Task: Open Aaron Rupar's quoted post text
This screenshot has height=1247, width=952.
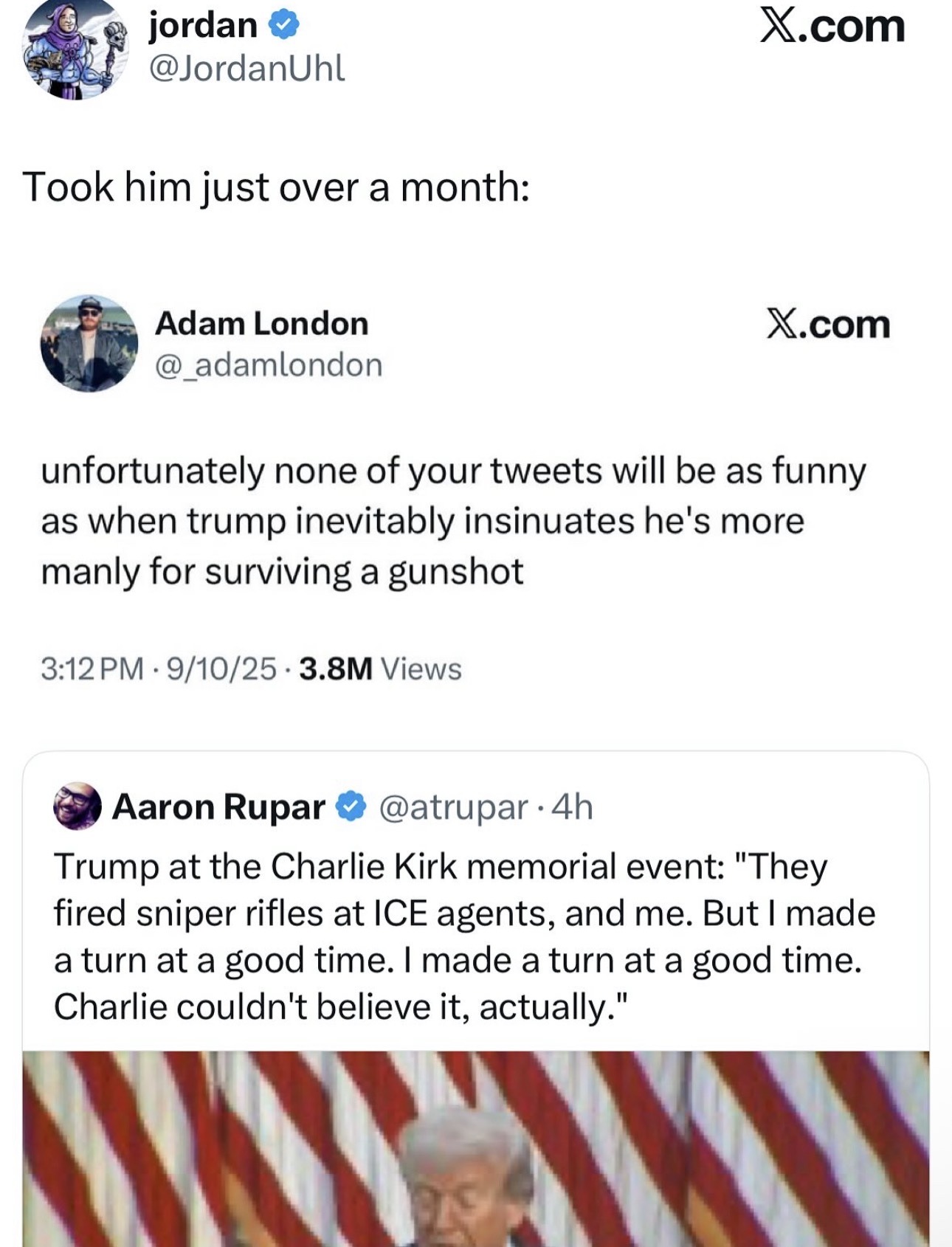Action: (x=463, y=936)
